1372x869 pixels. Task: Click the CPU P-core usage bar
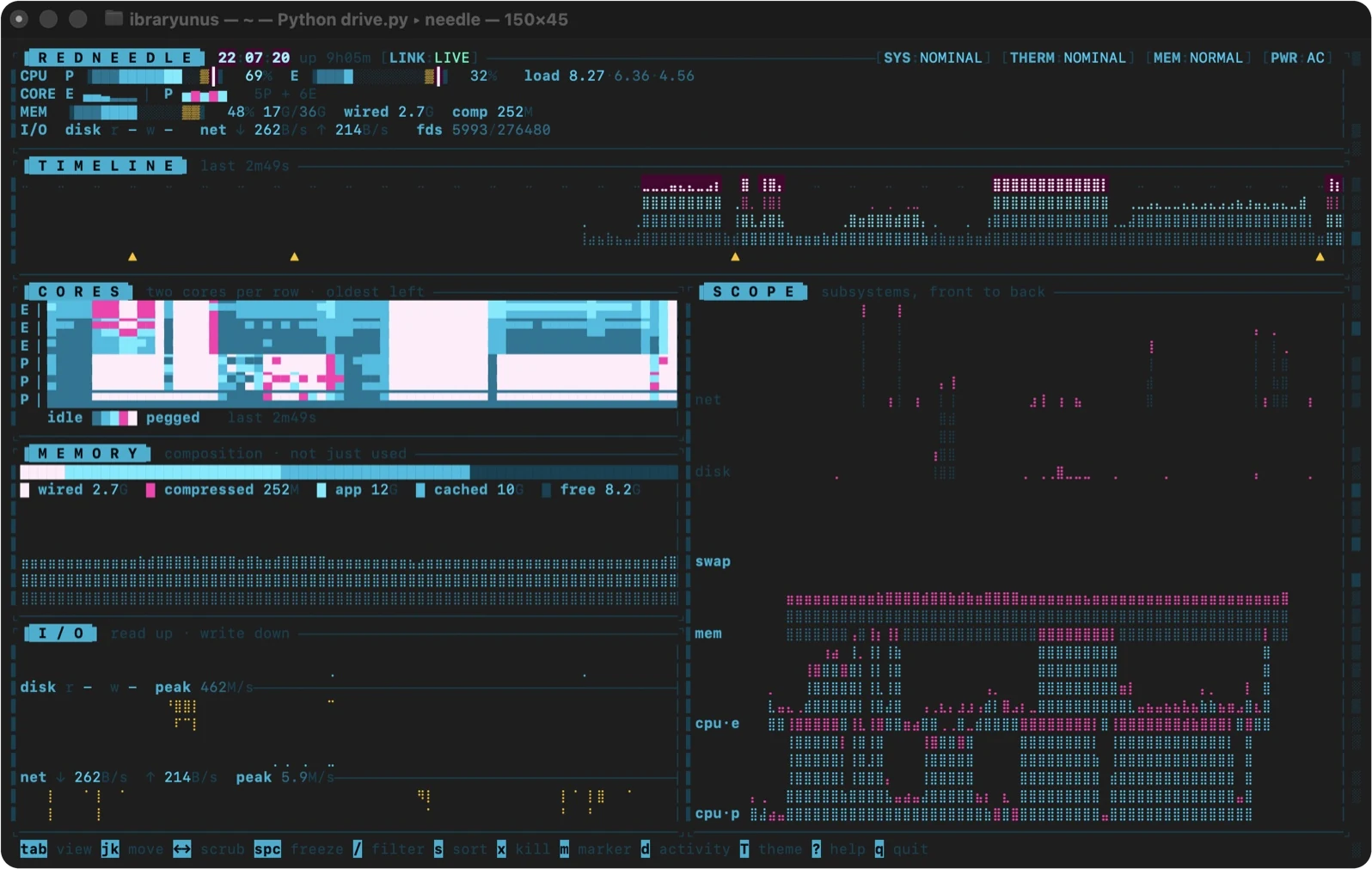coord(156,76)
